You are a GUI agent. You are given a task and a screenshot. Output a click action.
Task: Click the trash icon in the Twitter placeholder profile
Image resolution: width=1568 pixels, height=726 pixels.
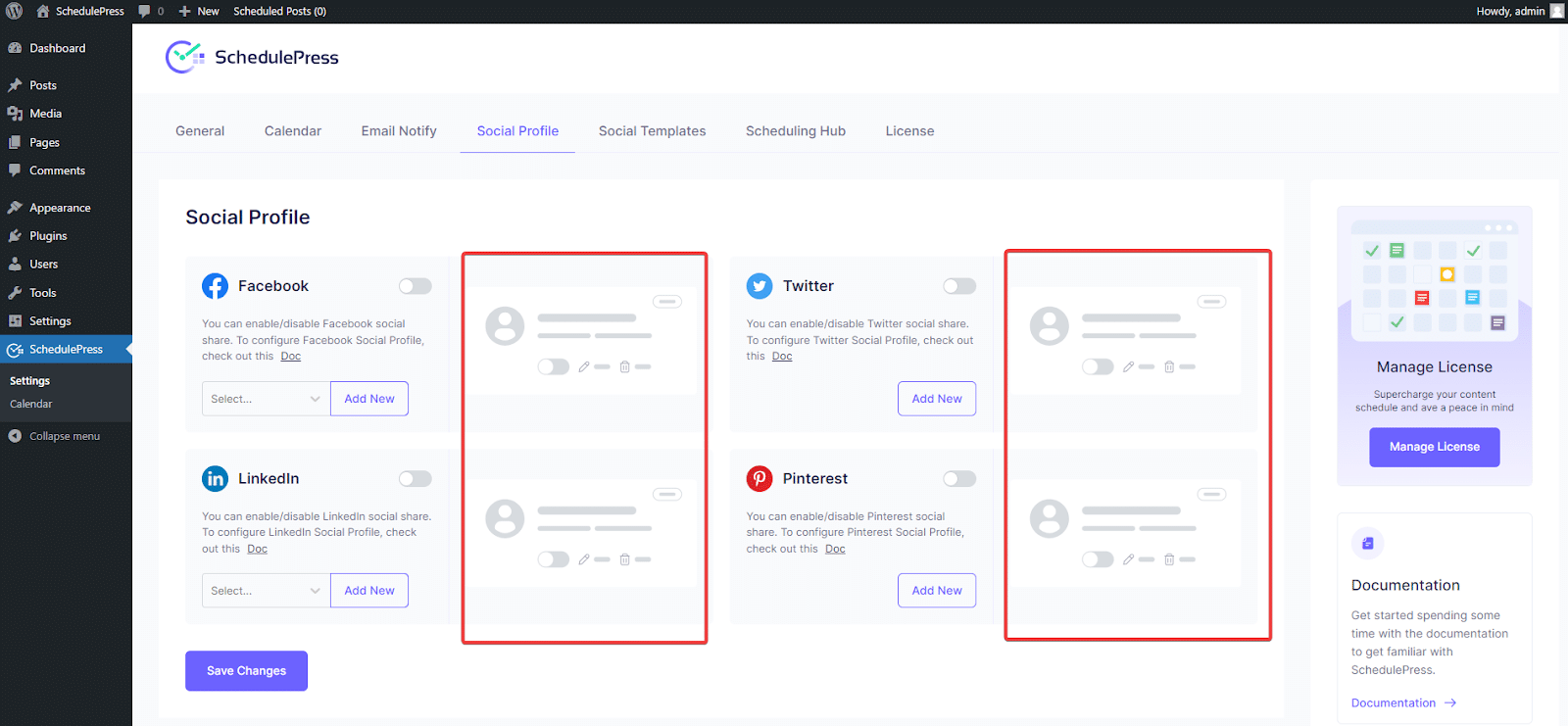point(1169,366)
